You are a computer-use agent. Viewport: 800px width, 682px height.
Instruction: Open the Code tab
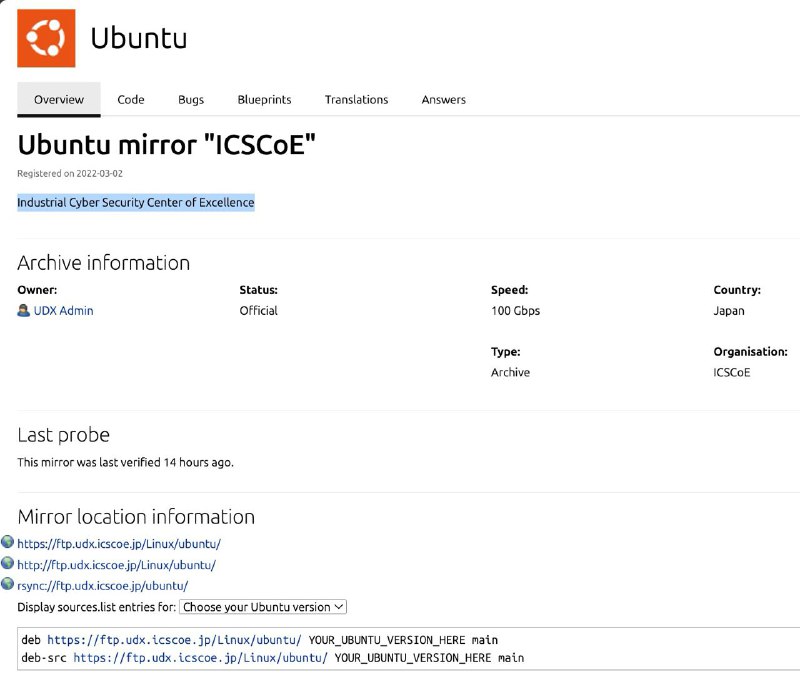[x=131, y=99]
